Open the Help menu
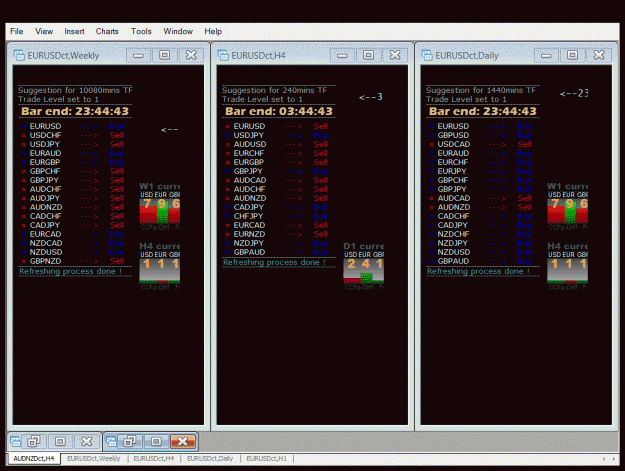The height and width of the screenshot is (471, 625). pyautogui.click(x=213, y=31)
